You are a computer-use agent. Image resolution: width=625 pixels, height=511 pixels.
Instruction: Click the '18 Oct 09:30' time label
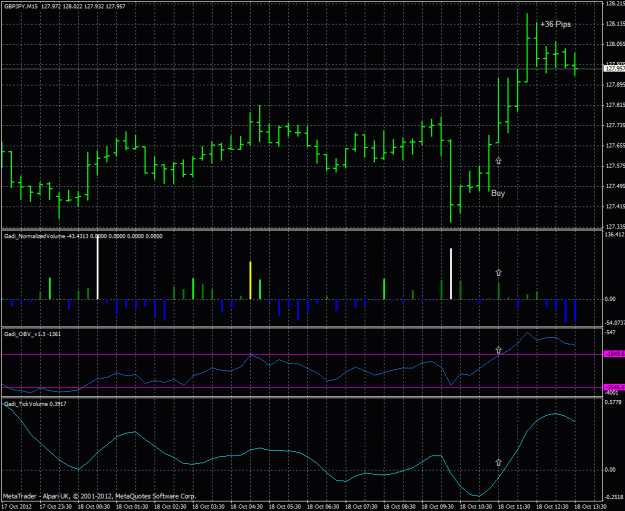click(x=438, y=507)
